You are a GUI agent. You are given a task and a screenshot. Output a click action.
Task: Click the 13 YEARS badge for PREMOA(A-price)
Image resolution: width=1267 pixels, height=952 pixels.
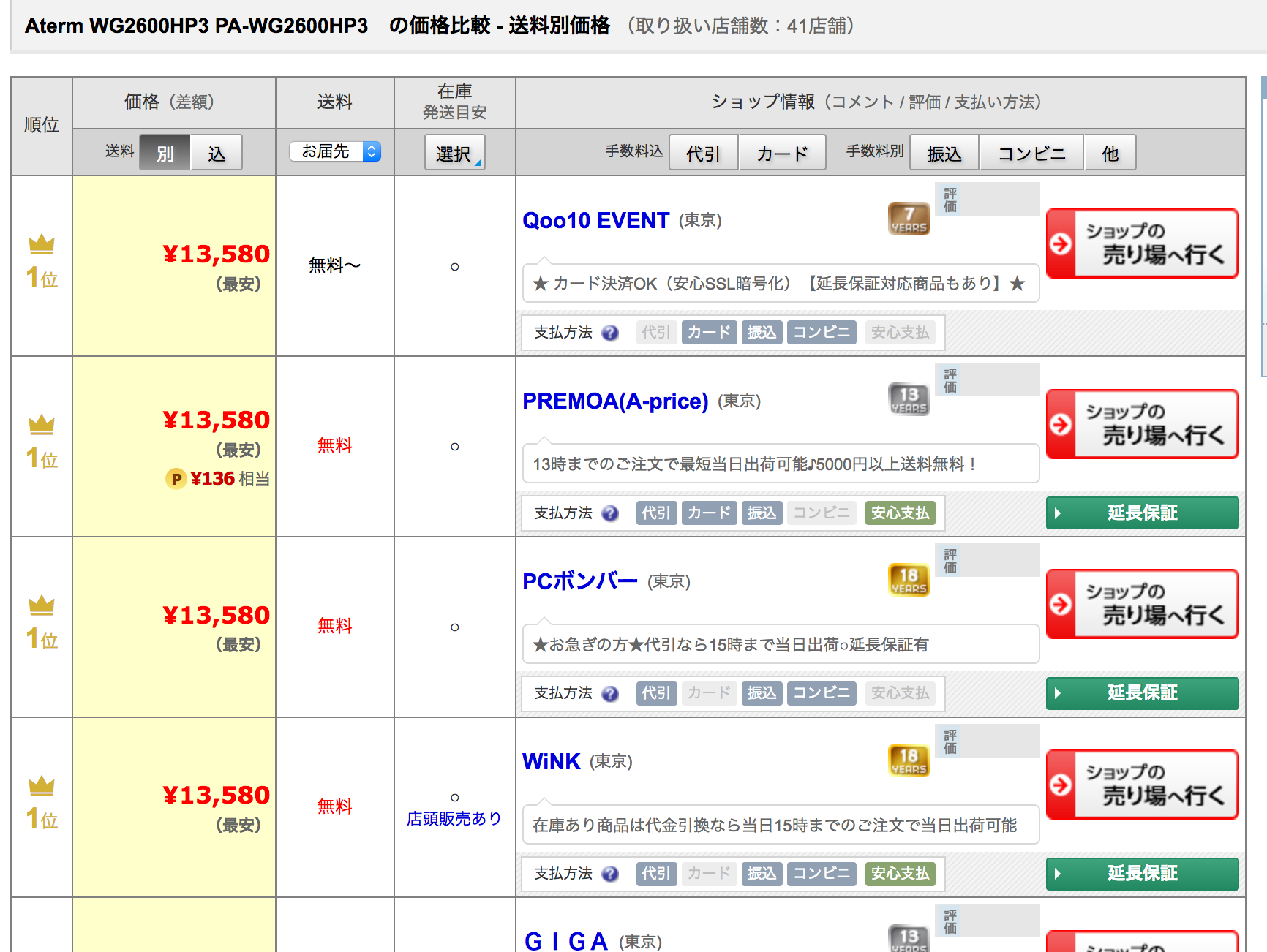909,399
